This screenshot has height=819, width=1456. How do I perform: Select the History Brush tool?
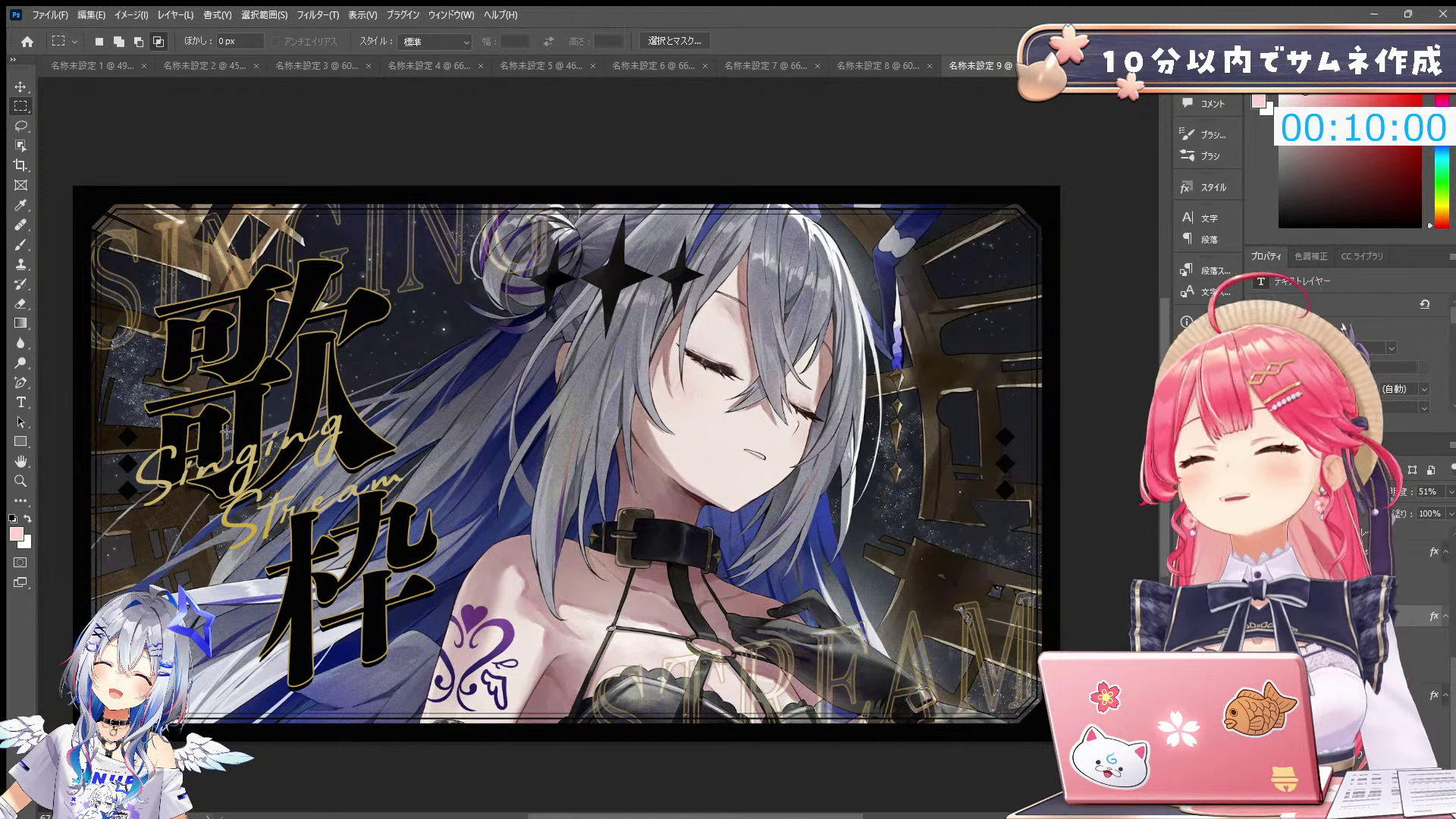click(x=20, y=284)
